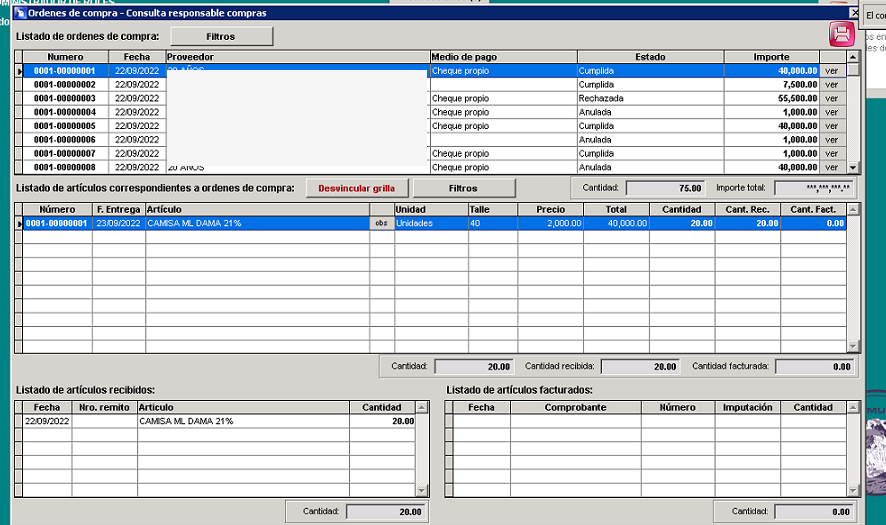Image resolution: width=886 pixels, height=525 pixels.
Task: Click Comprobante column header
Action: tap(576, 407)
